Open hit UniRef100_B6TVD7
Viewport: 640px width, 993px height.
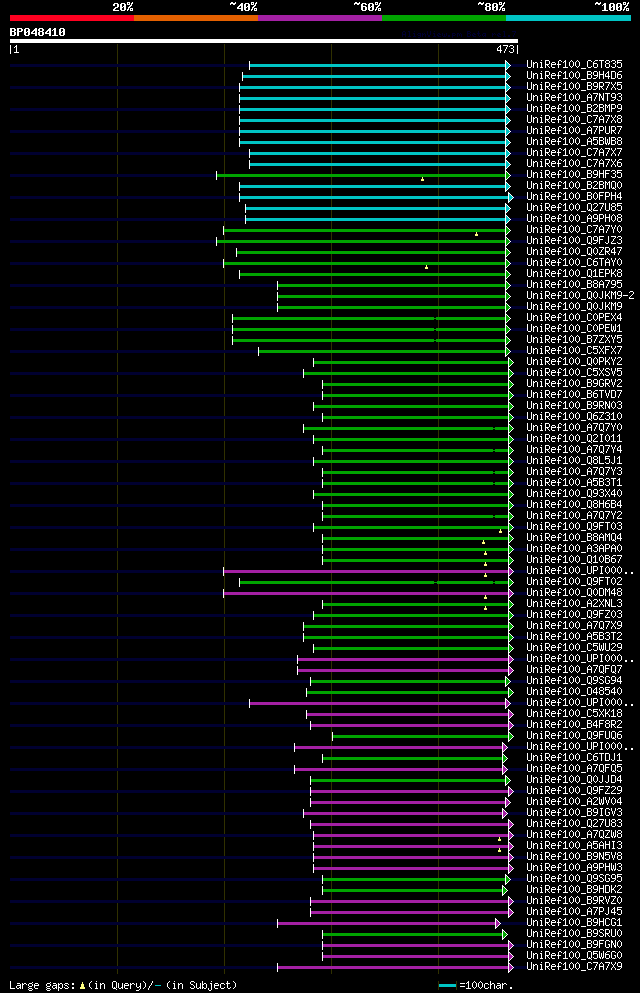[x=574, y=395]
